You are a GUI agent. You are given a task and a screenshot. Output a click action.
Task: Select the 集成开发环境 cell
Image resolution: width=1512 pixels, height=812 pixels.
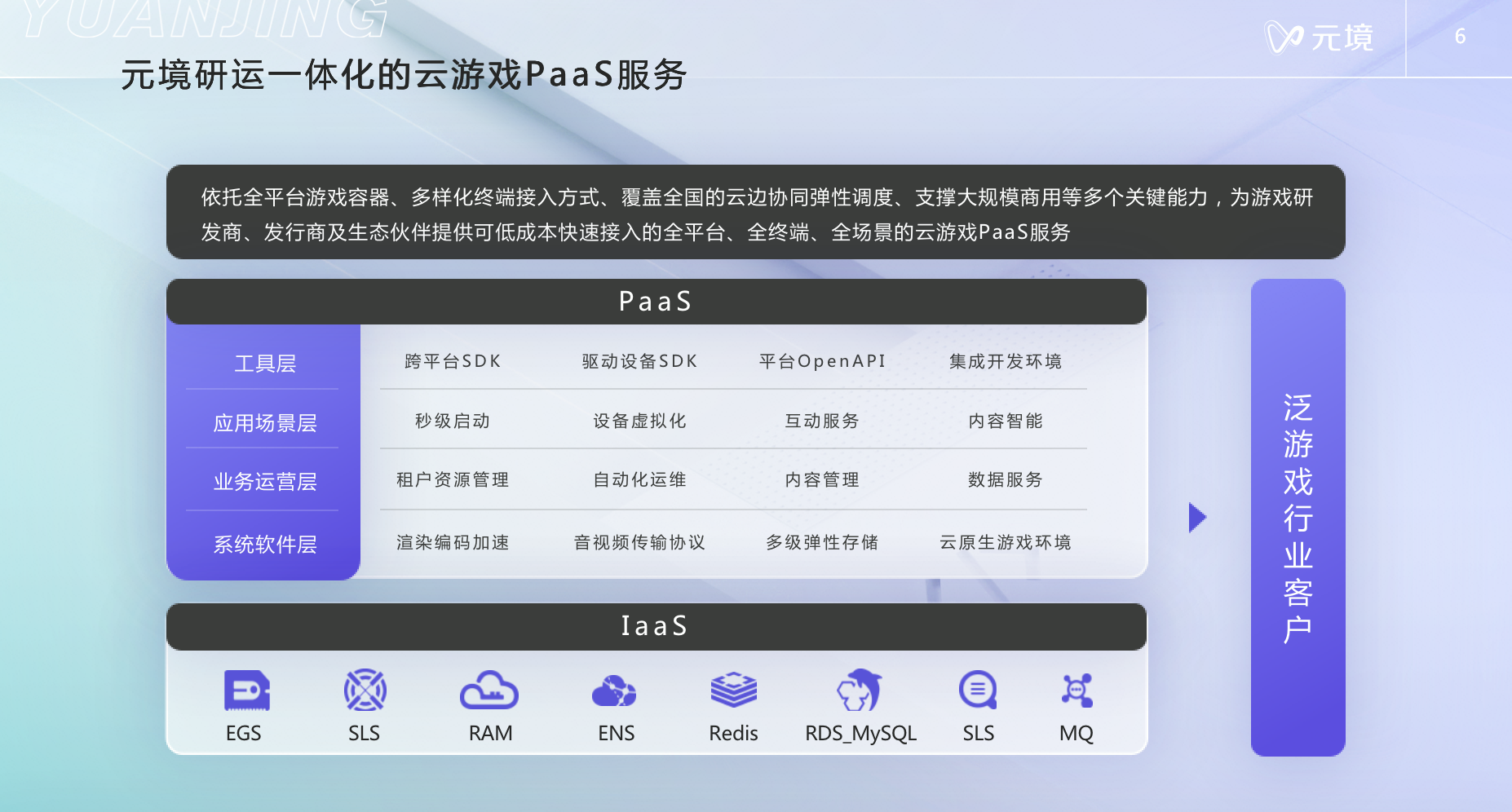(1006, 361)
